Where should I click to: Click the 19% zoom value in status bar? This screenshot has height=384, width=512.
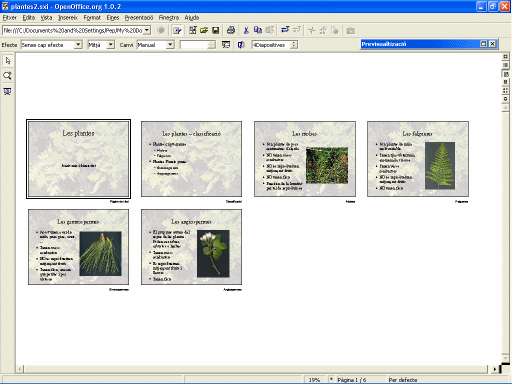point(314,380)
